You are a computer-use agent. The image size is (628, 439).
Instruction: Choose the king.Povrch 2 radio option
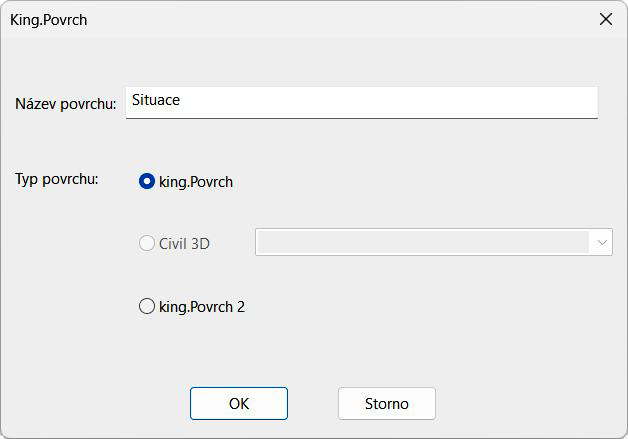pos(147,307)
